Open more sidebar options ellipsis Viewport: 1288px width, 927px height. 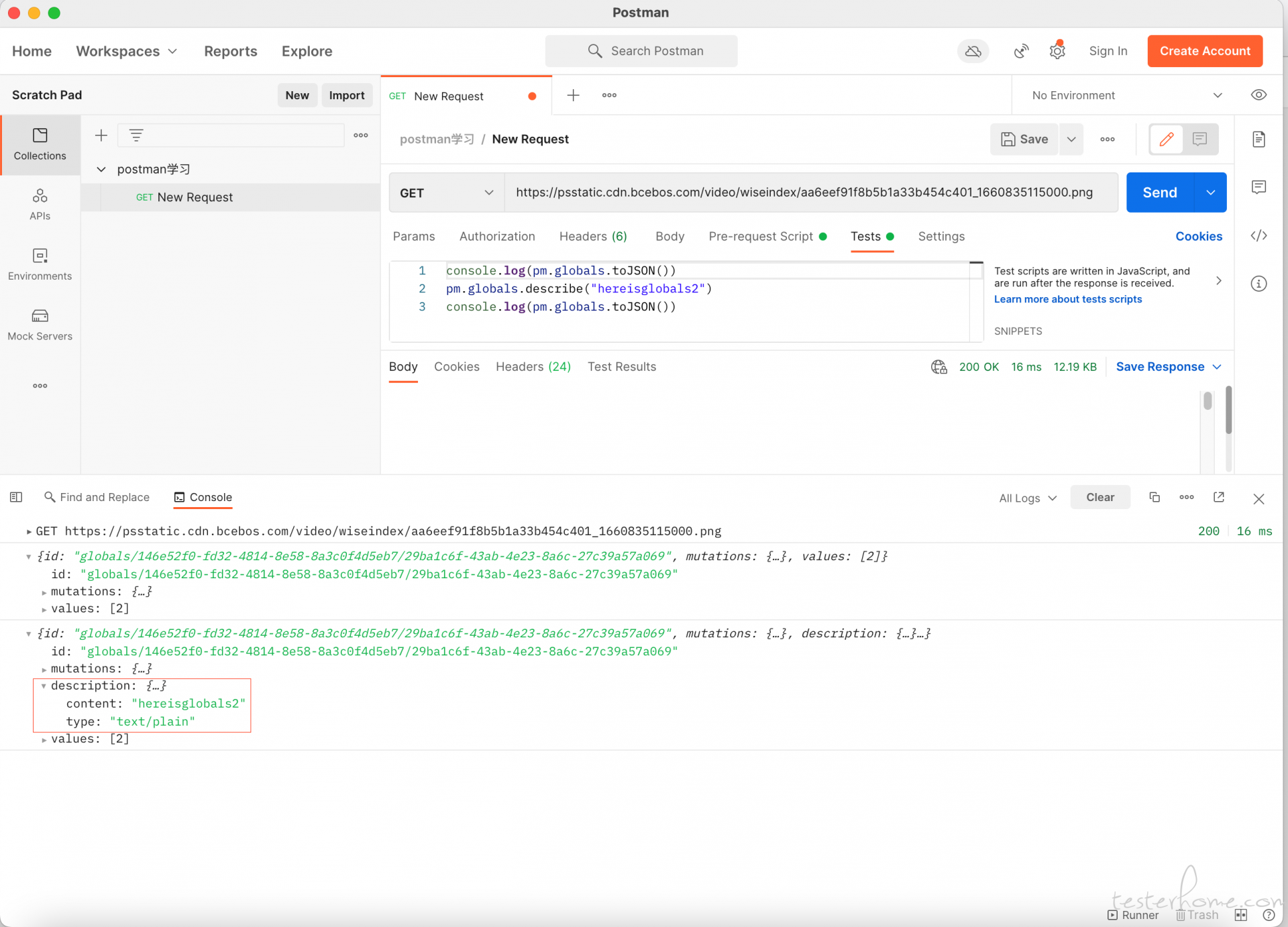[40, 386]
